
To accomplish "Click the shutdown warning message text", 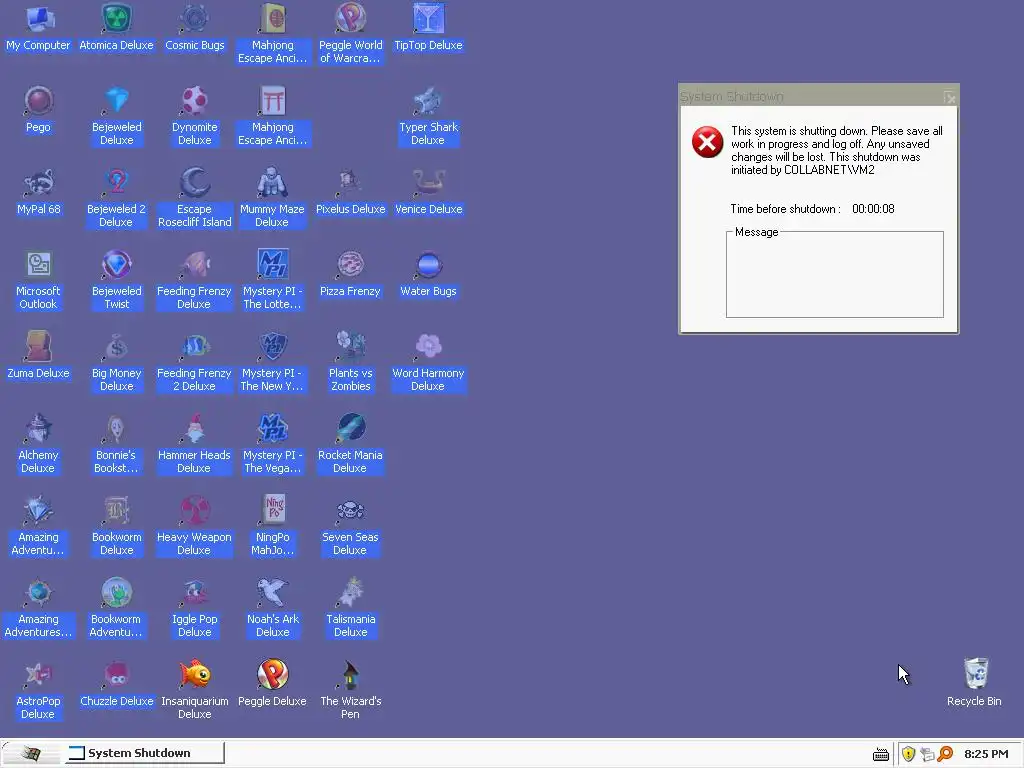I will pyautogui.click(x=837, y=150).
